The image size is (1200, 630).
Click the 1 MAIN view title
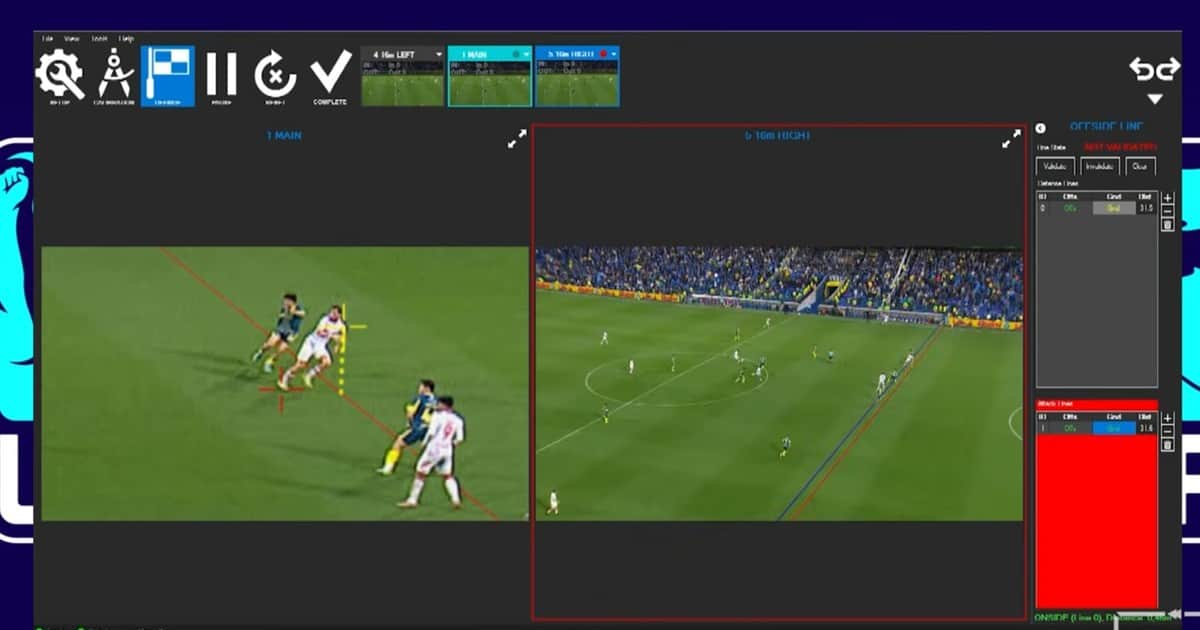[x=284, y=134]
